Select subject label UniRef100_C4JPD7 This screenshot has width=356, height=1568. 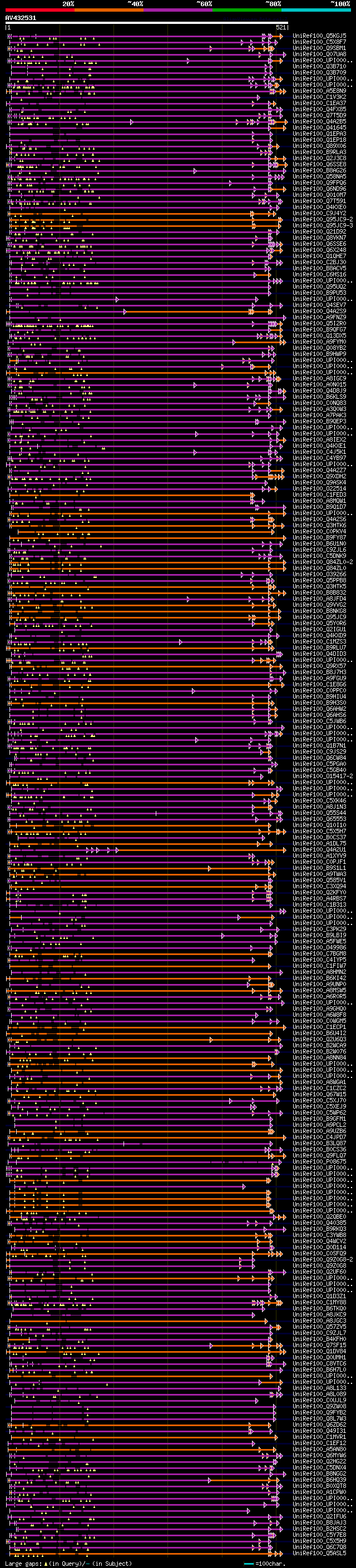click(319, 1137)
